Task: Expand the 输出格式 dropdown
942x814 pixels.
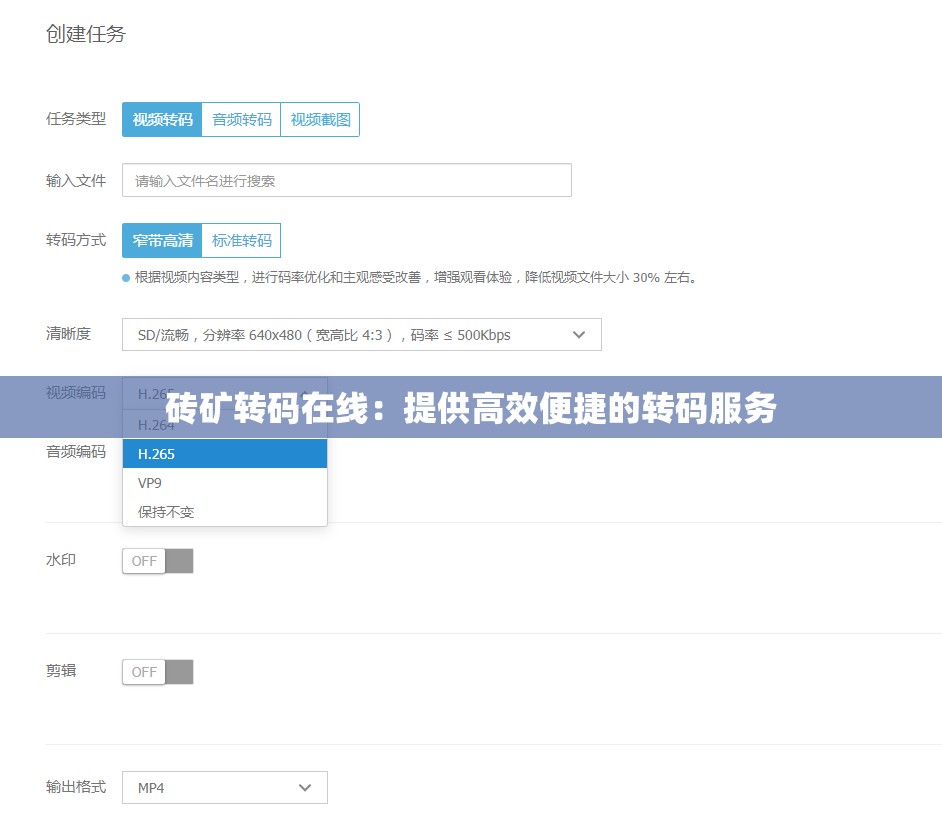Action: coord(224,787)
